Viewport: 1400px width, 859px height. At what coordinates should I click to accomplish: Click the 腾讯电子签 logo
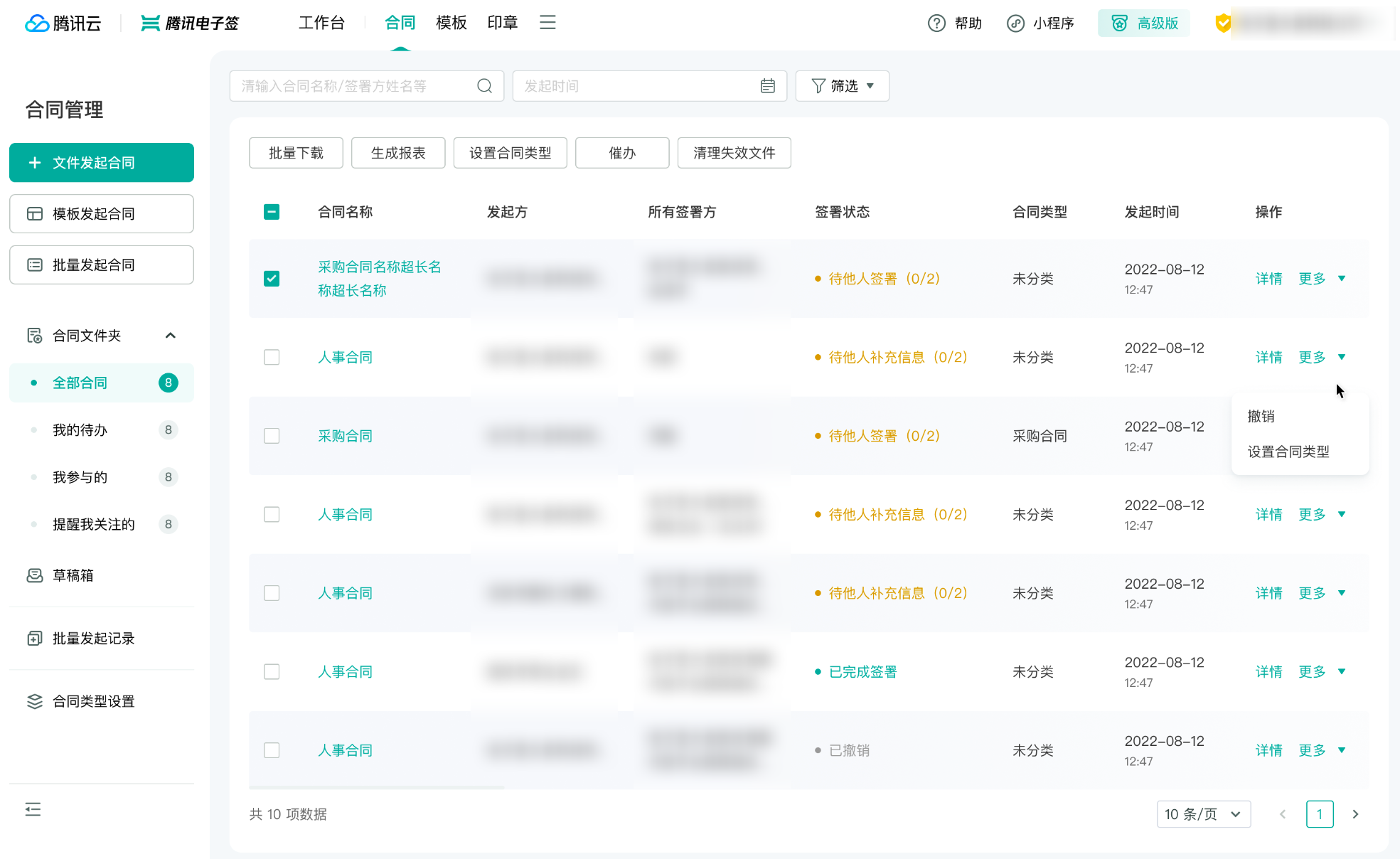(190, 23)
